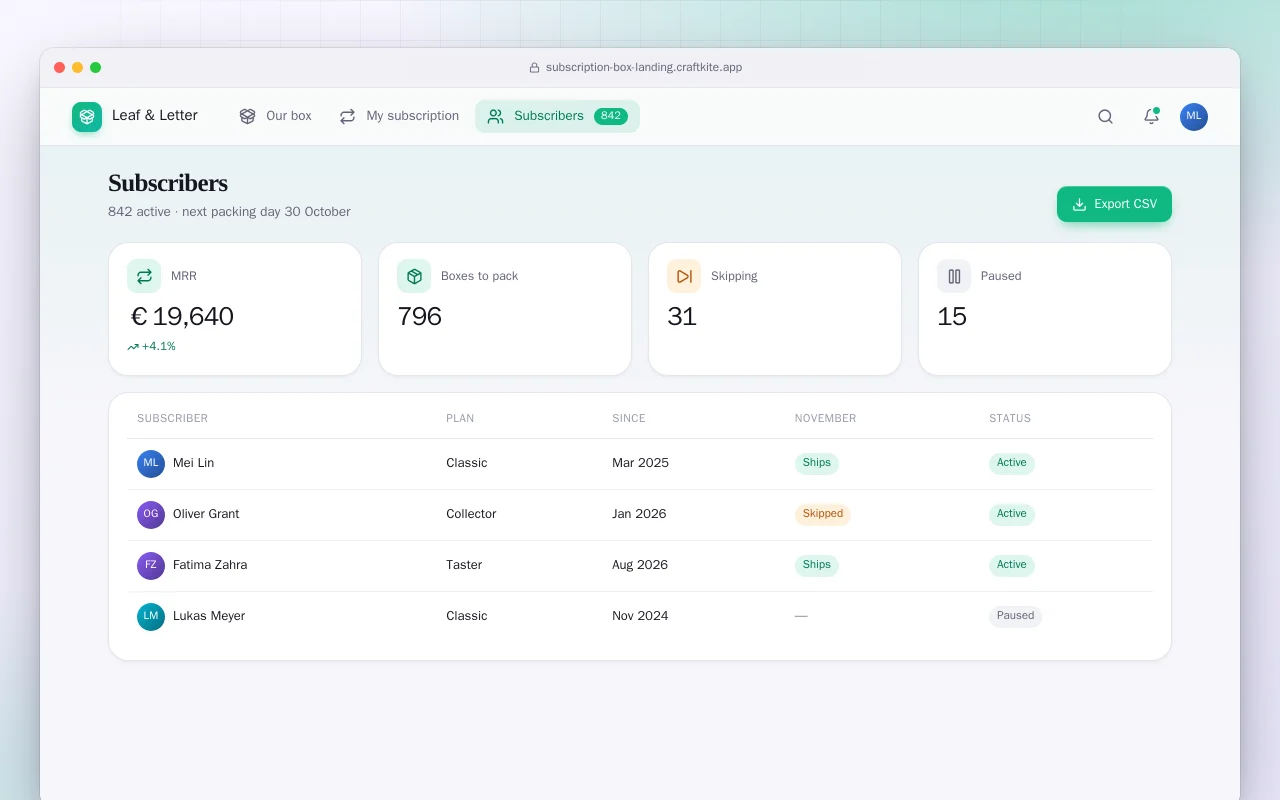This screenshot has width=1280, height=800.
Task: Click the Leaf & Letter logo icon
Action: click(x=87, y=117)
